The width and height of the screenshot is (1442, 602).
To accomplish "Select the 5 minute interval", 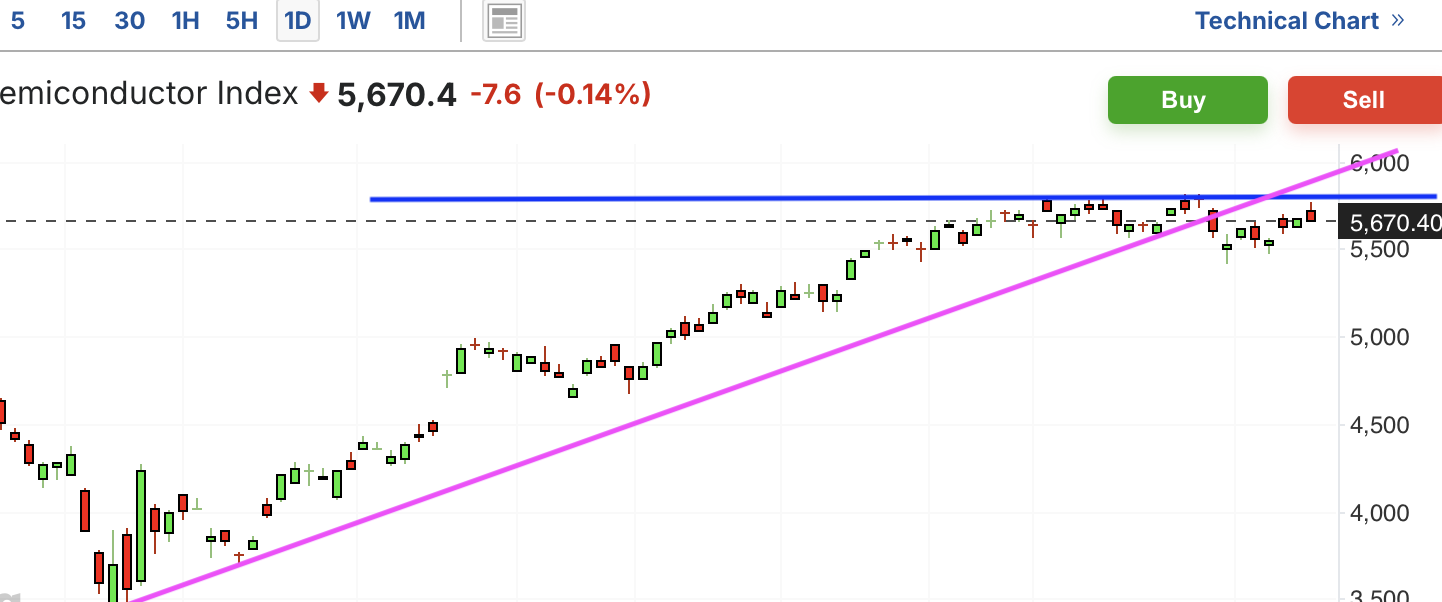I will coord(17,21).
